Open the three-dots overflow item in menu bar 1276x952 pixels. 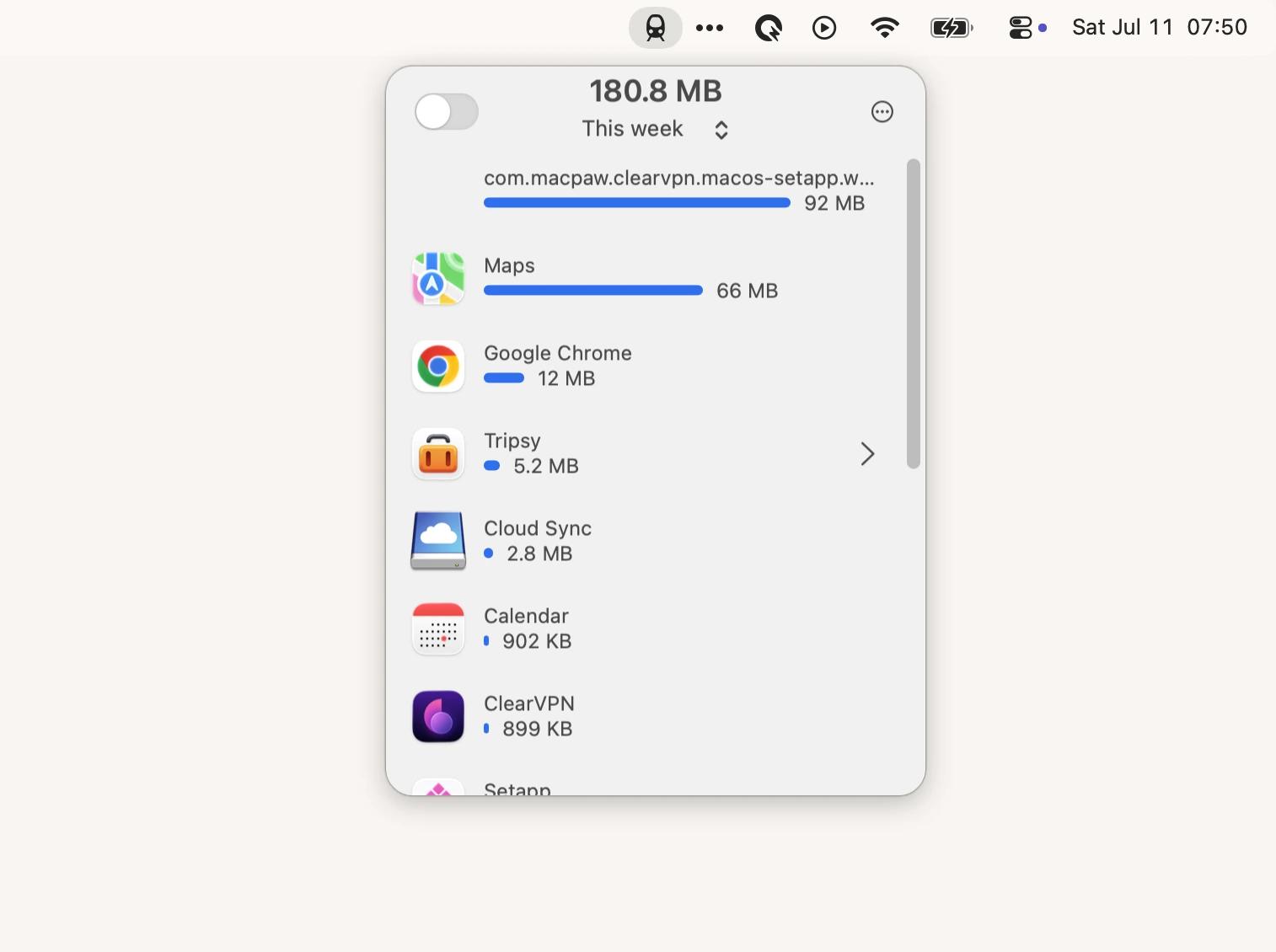tap(710, 28)
